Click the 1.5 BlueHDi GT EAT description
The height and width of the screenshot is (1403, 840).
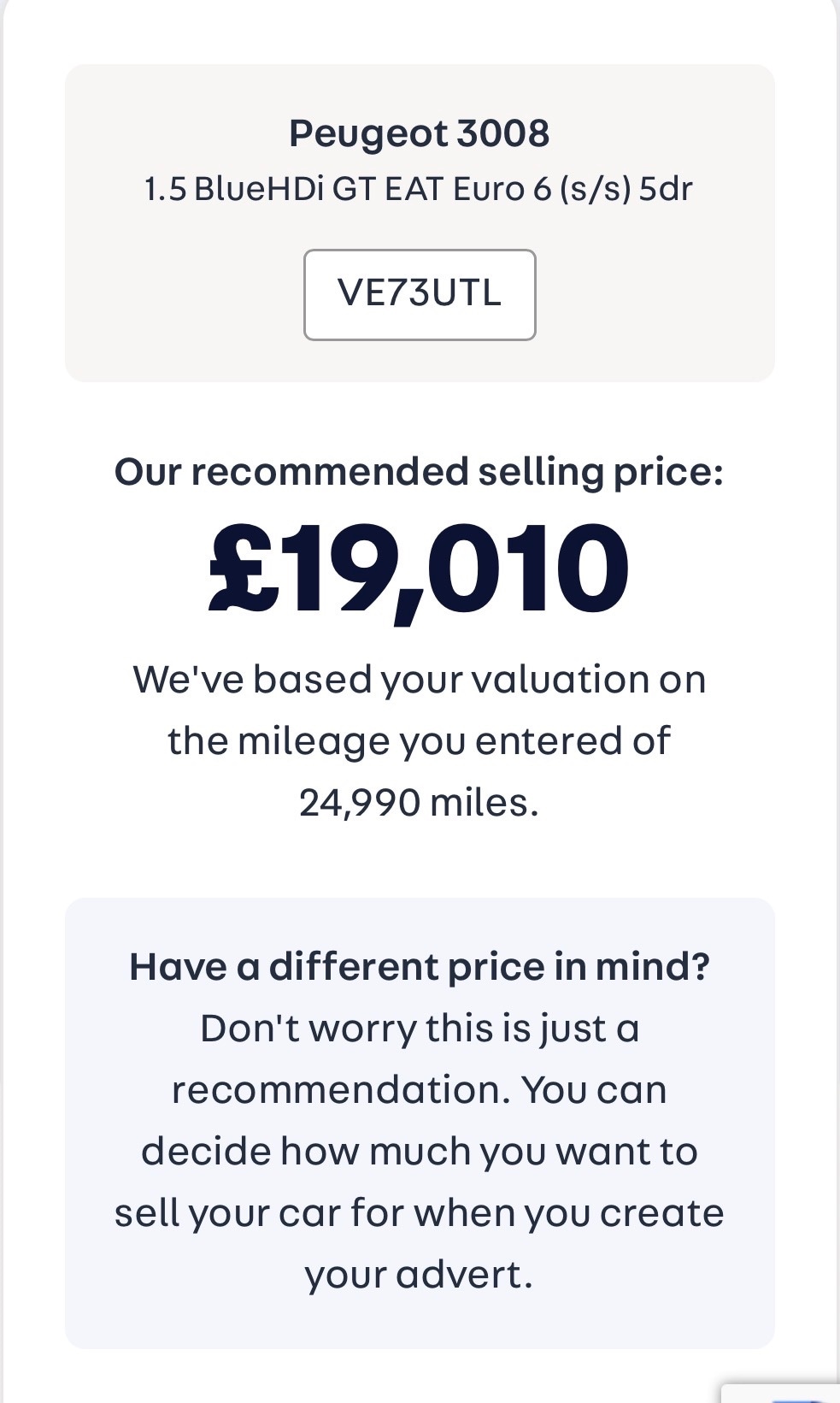pos(418,188)
